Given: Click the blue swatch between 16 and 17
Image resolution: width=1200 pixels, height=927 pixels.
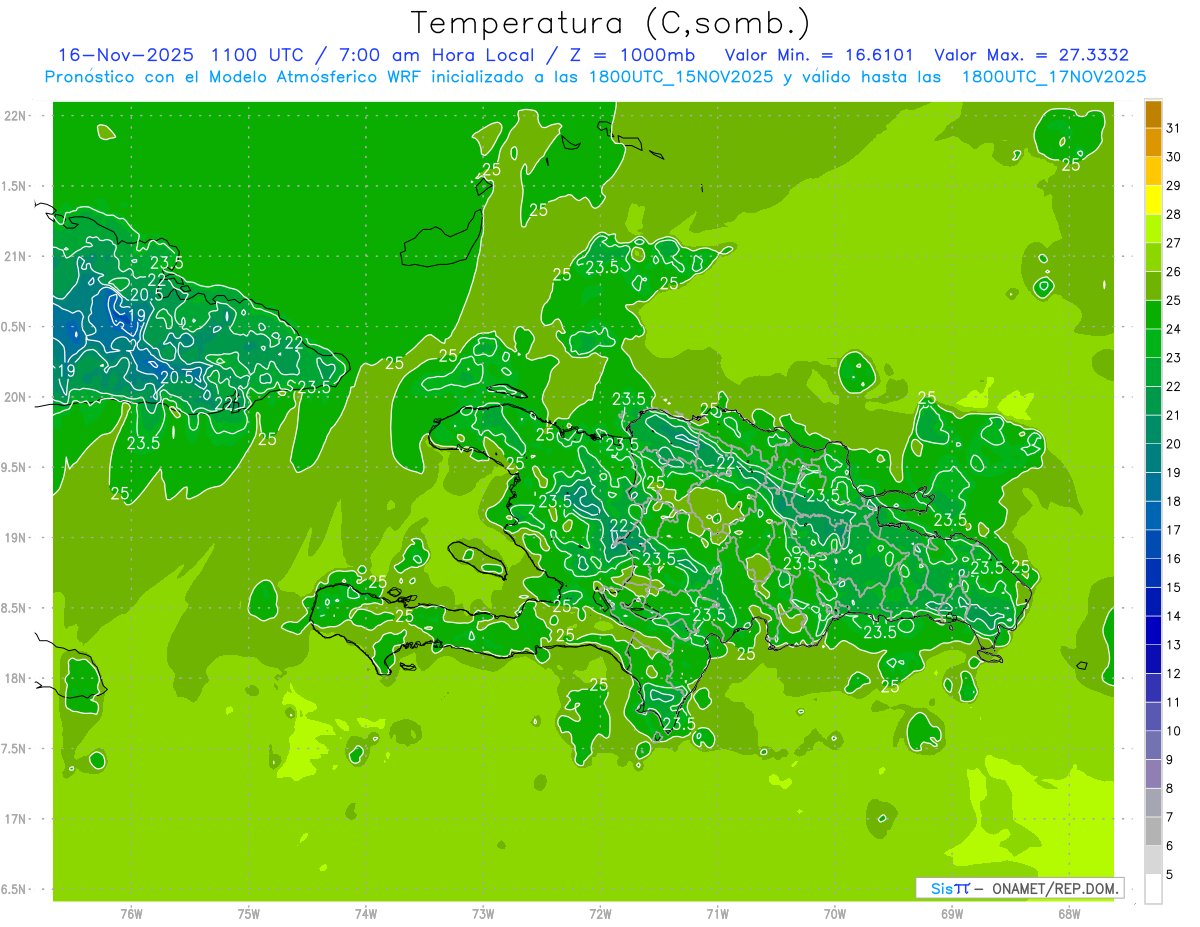Looking at the screenshot, I should tap(1153, 544).
